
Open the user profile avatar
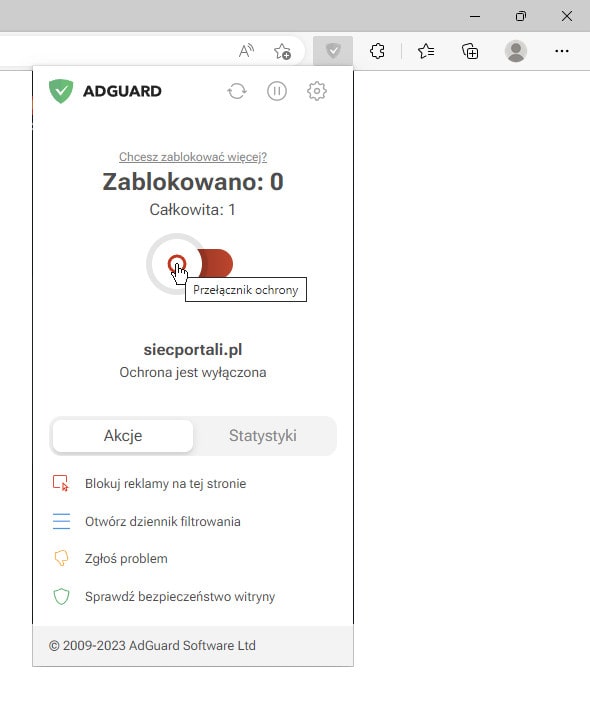point(516,51)
